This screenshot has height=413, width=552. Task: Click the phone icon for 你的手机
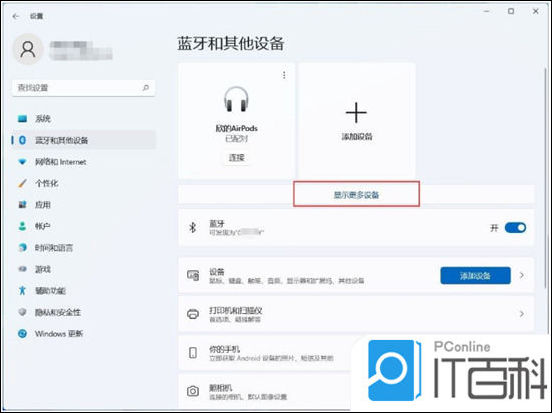[193, 352]
